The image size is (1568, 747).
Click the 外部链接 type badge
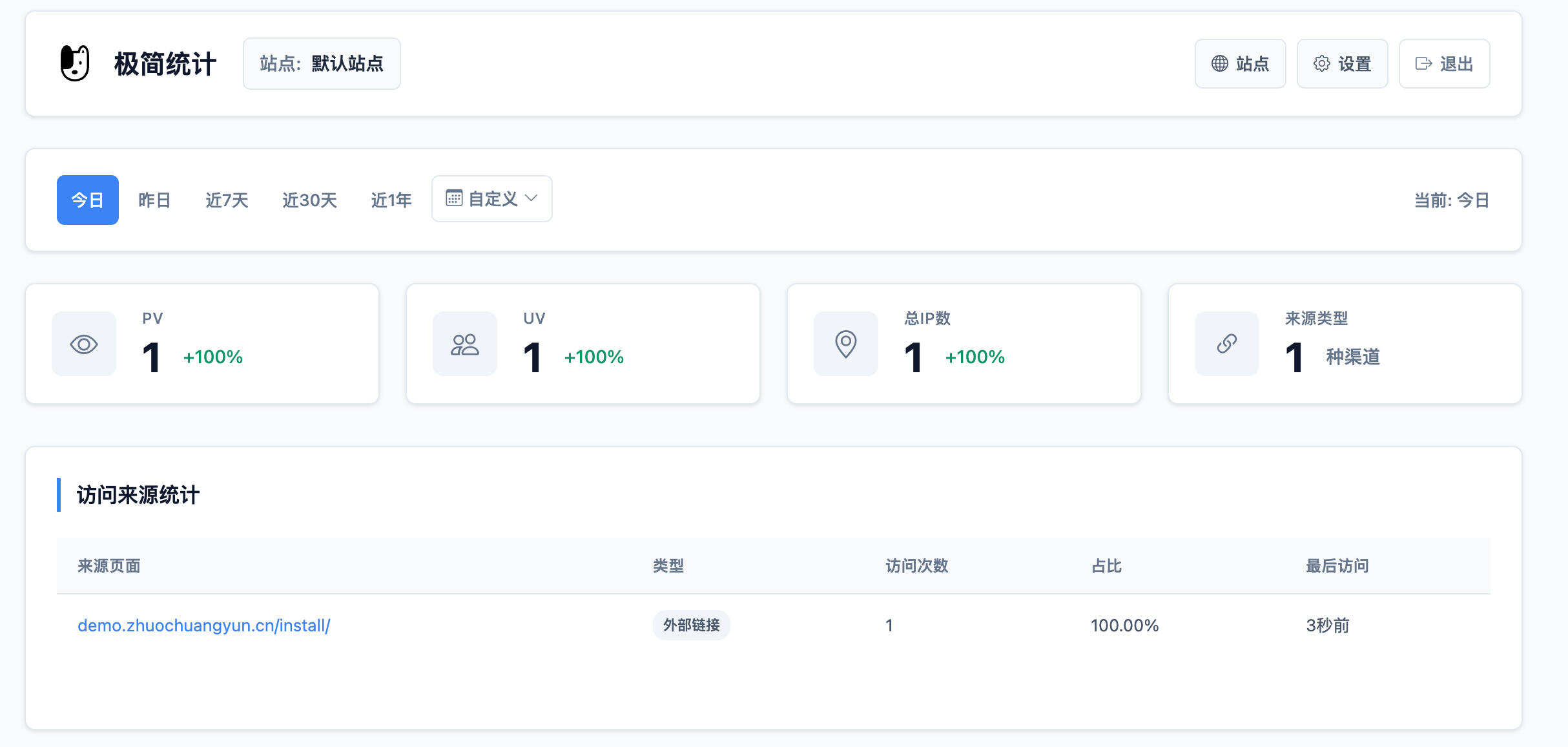tap(691, 625)
